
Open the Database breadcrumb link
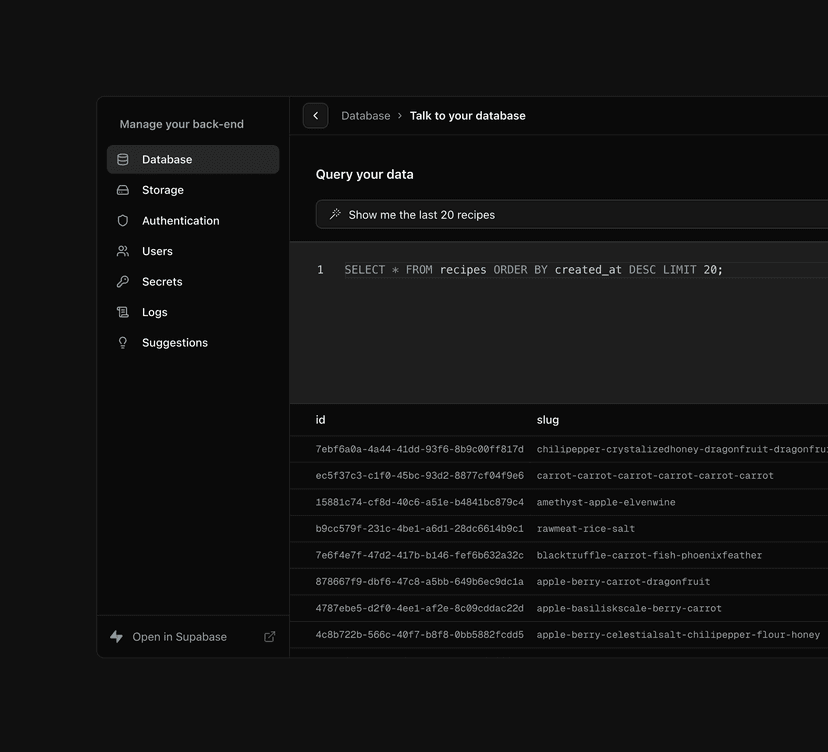click(x=366, y=115)
